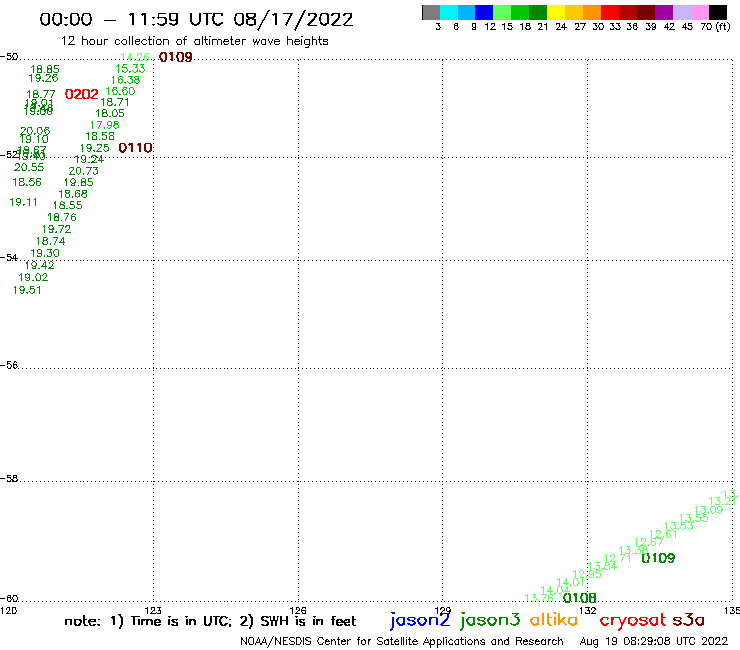This screenshot has height=650, width=740.
Task: Click the '-58' latitude axis label
Action: (x=9, y=479)
